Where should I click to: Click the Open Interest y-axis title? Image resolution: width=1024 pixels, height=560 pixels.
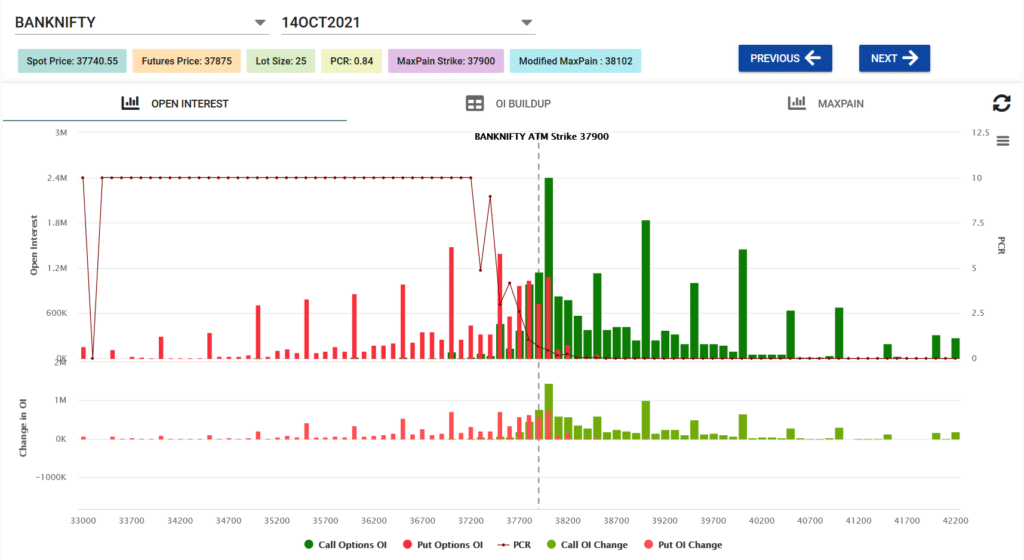tap(34, 245)
